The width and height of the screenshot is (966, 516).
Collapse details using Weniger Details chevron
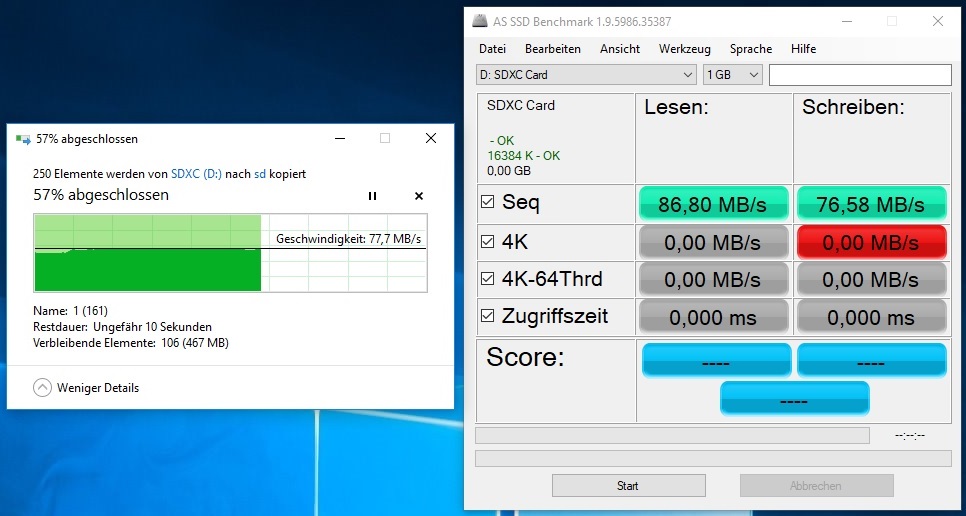pos(42,388)
